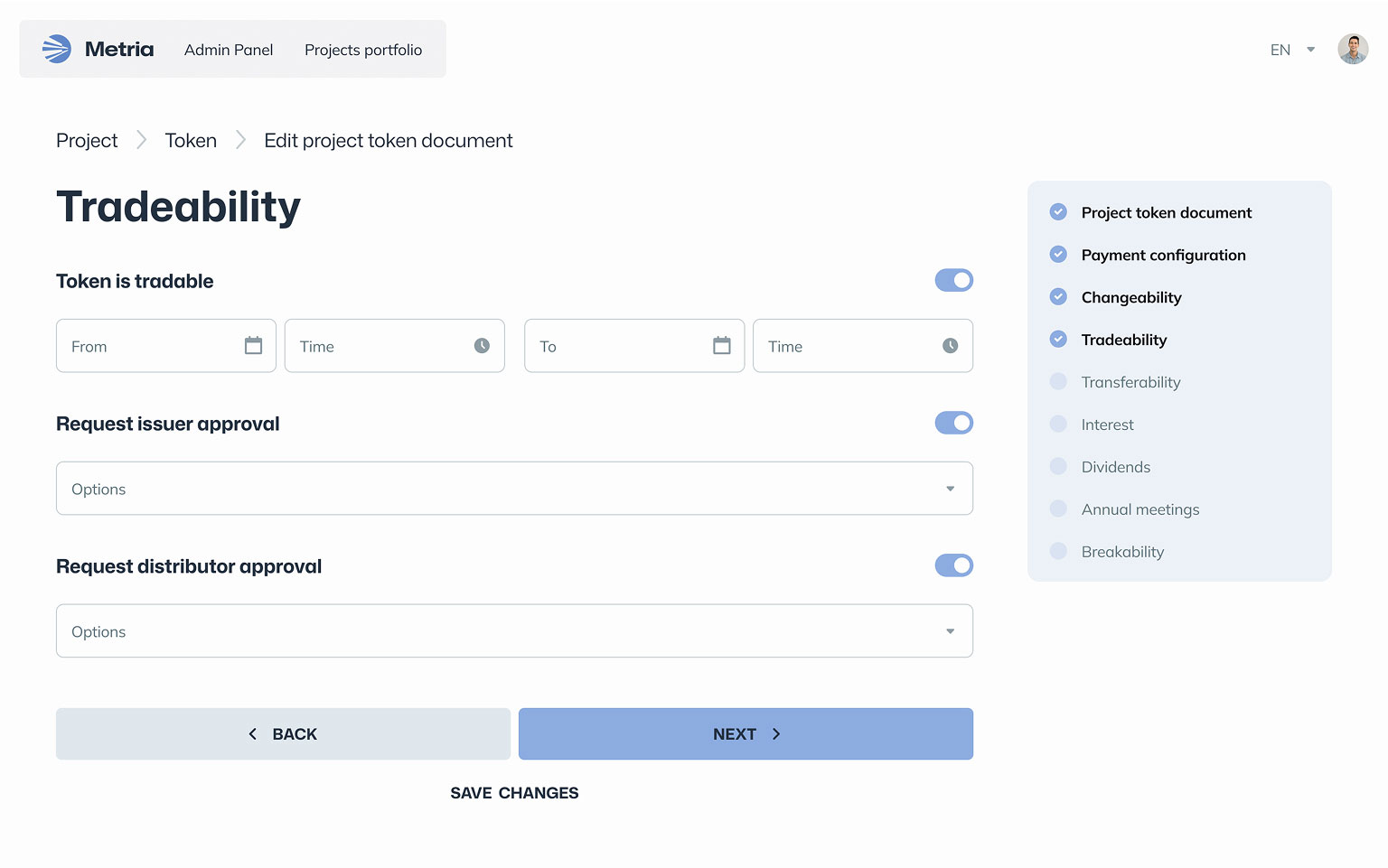This screenshot has height=868, width=1388.
Task: Click SAVE CHANGES link
Action: tap(514, 793)
